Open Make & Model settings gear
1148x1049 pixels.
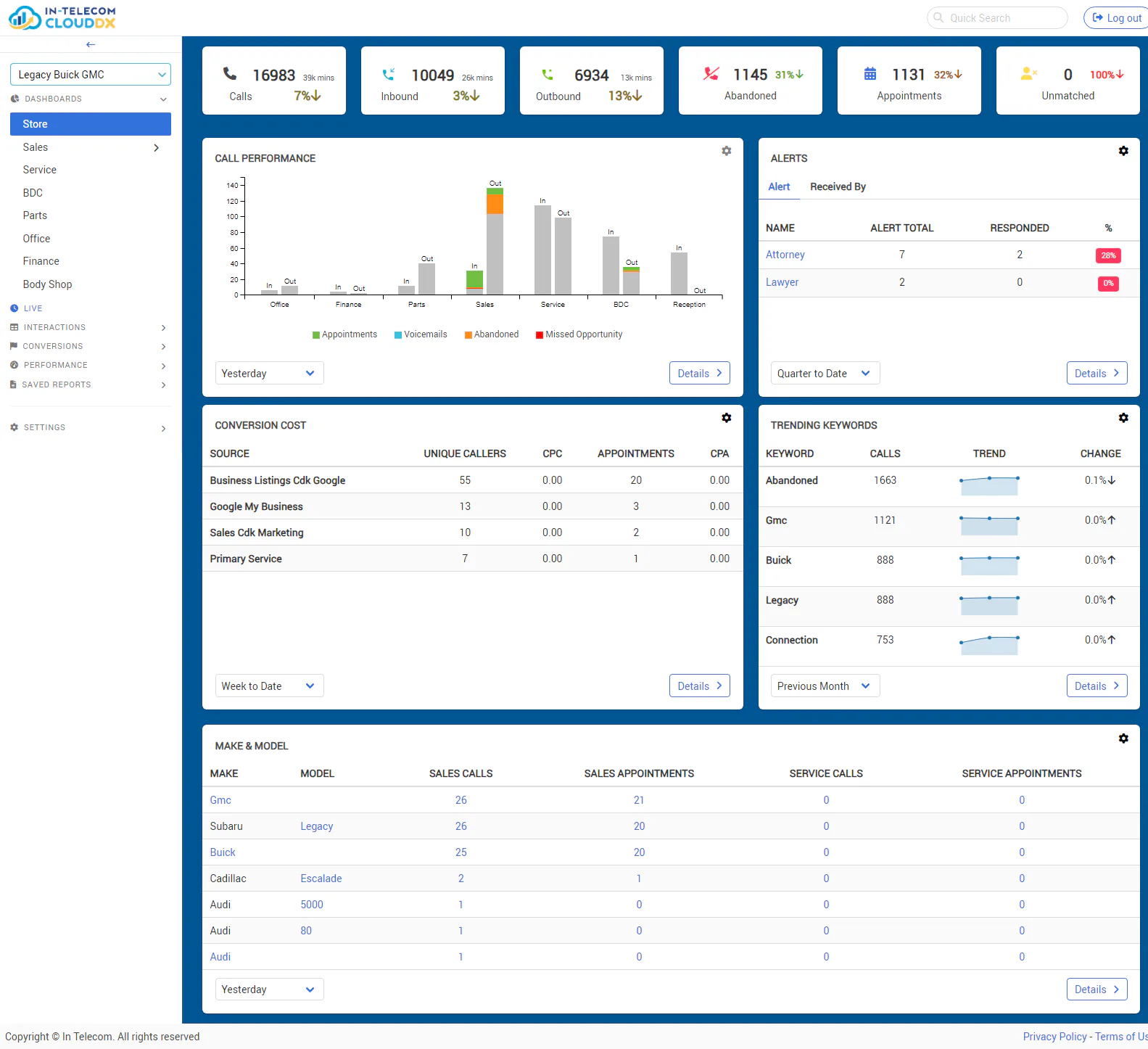[x=1123, y=739]
